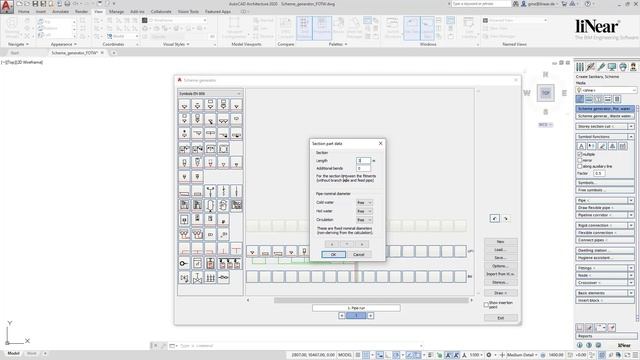The width and height of the screenshot is (640, 360).
Task: Collapse the Symbol functions section
Action: [631, 136]
